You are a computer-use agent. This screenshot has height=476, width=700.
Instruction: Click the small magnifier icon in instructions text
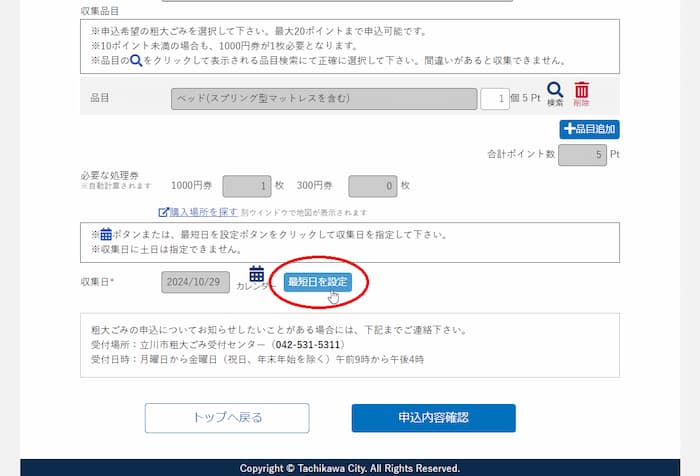[136, 60]
